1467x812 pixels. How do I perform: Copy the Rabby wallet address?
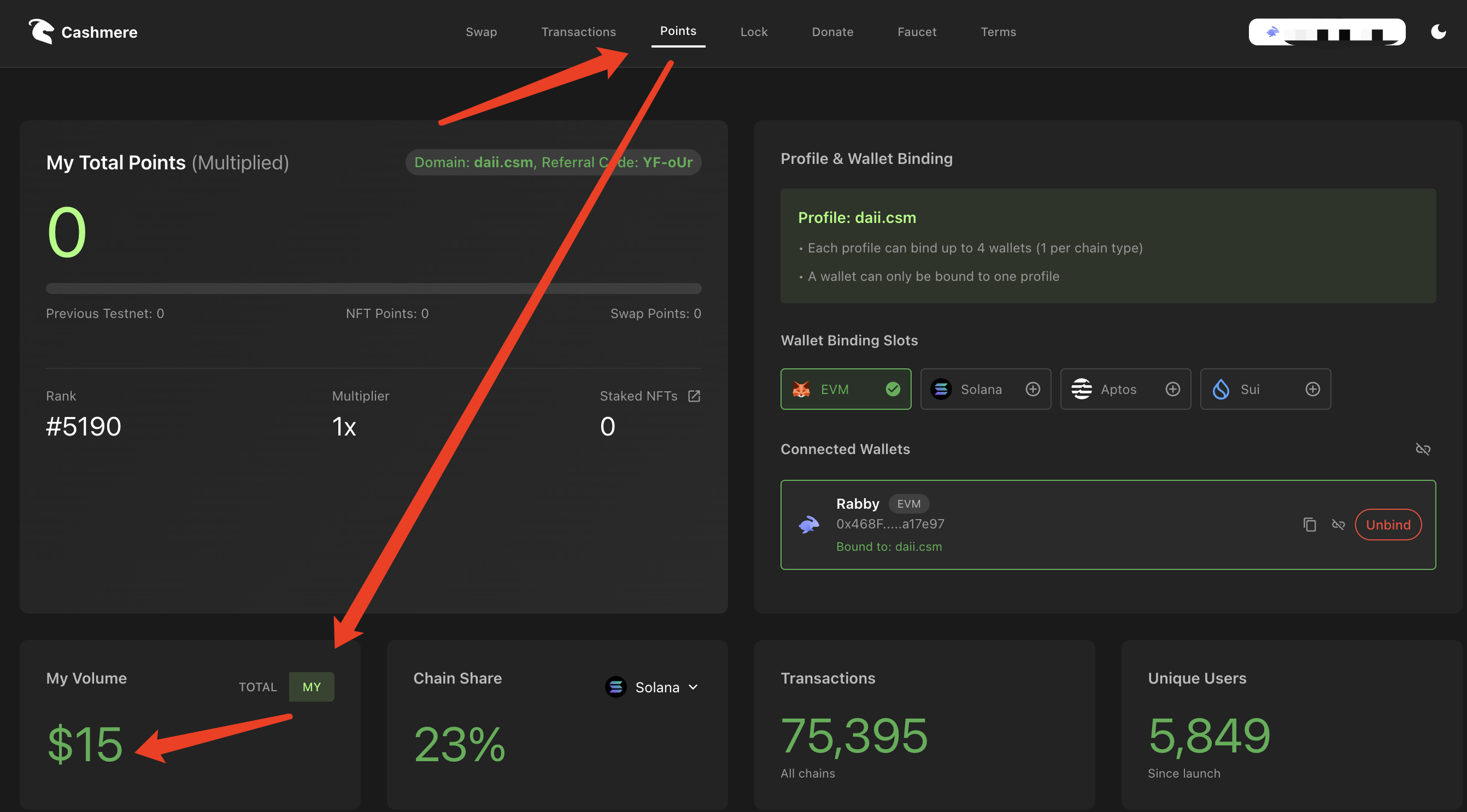pyautogui.click(x=1309, y=525)
